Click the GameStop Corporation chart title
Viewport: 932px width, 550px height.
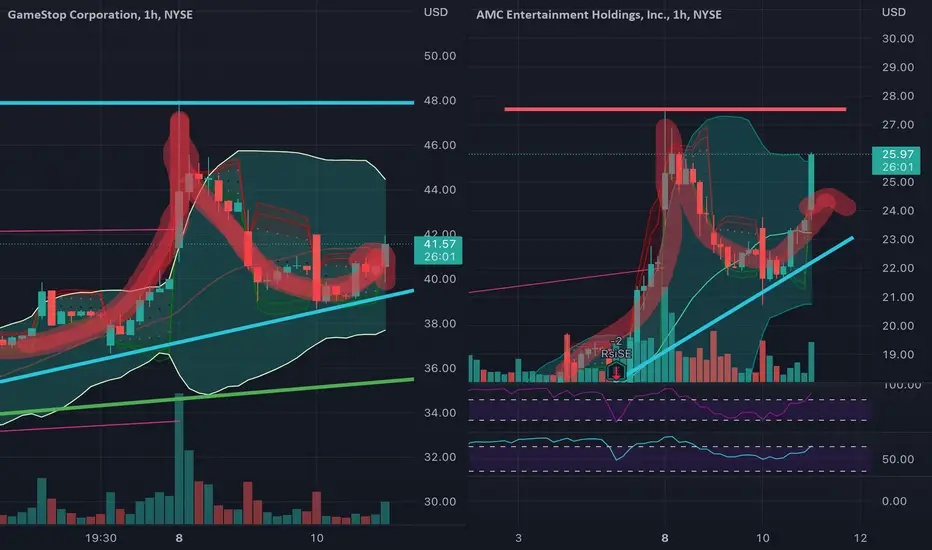[x=100, y=14]
